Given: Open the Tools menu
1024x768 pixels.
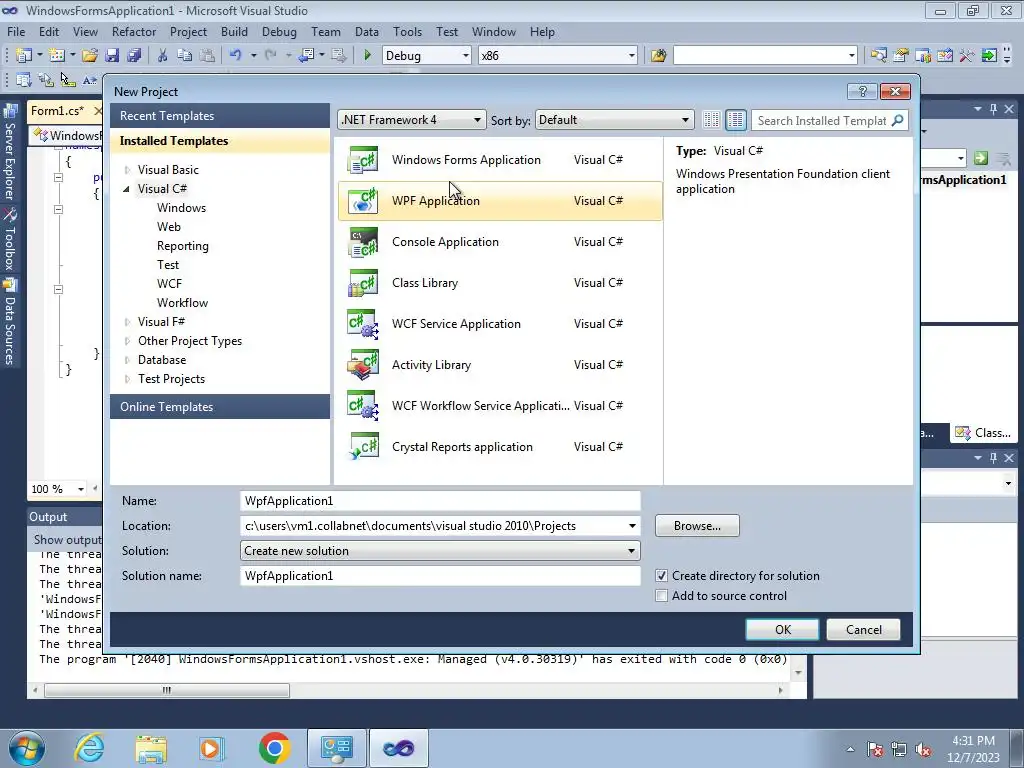Looking at the screenshot, I should (408, 31).
